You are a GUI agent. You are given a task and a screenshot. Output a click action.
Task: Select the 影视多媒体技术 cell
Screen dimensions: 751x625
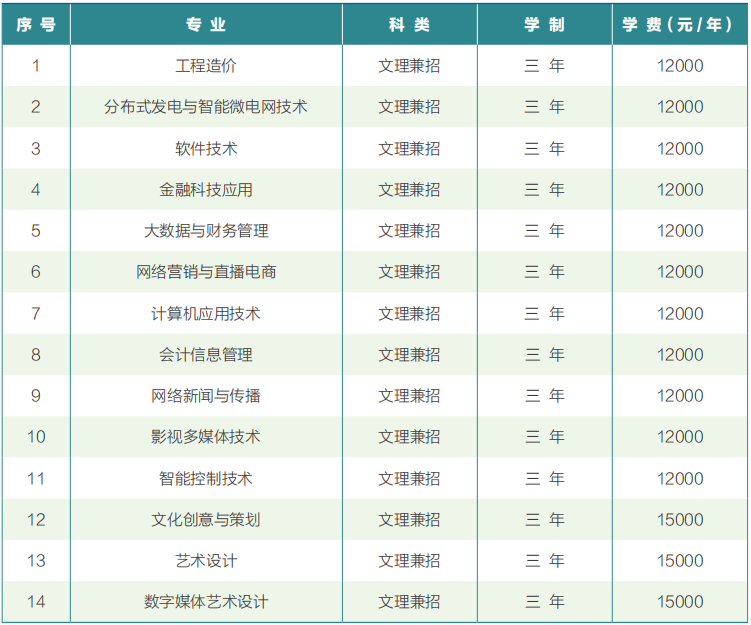[x=206, y=437]
